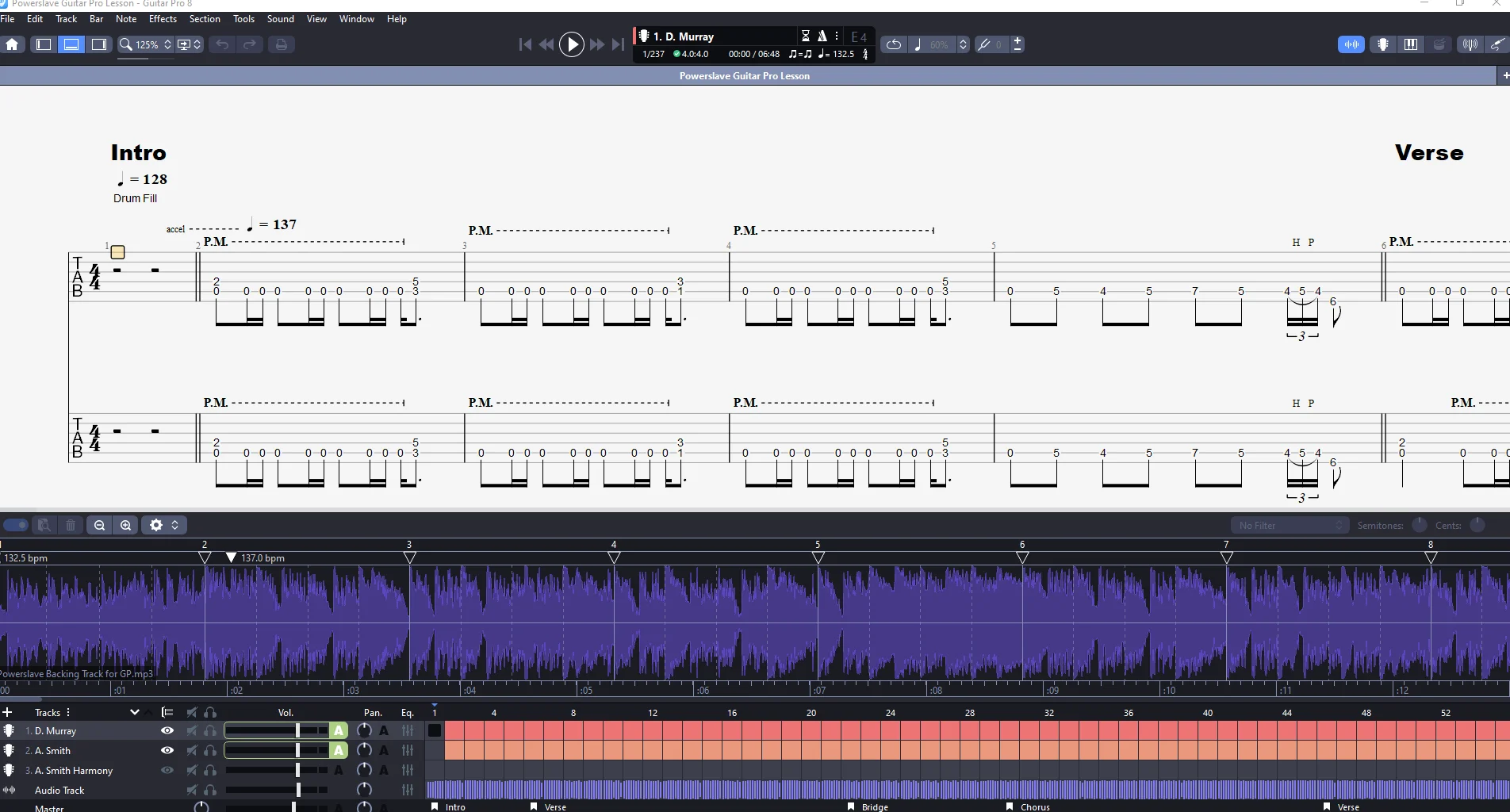Move selected track down with chevron
This screenshot has width=1510, height=812.
tap(134, 712)
